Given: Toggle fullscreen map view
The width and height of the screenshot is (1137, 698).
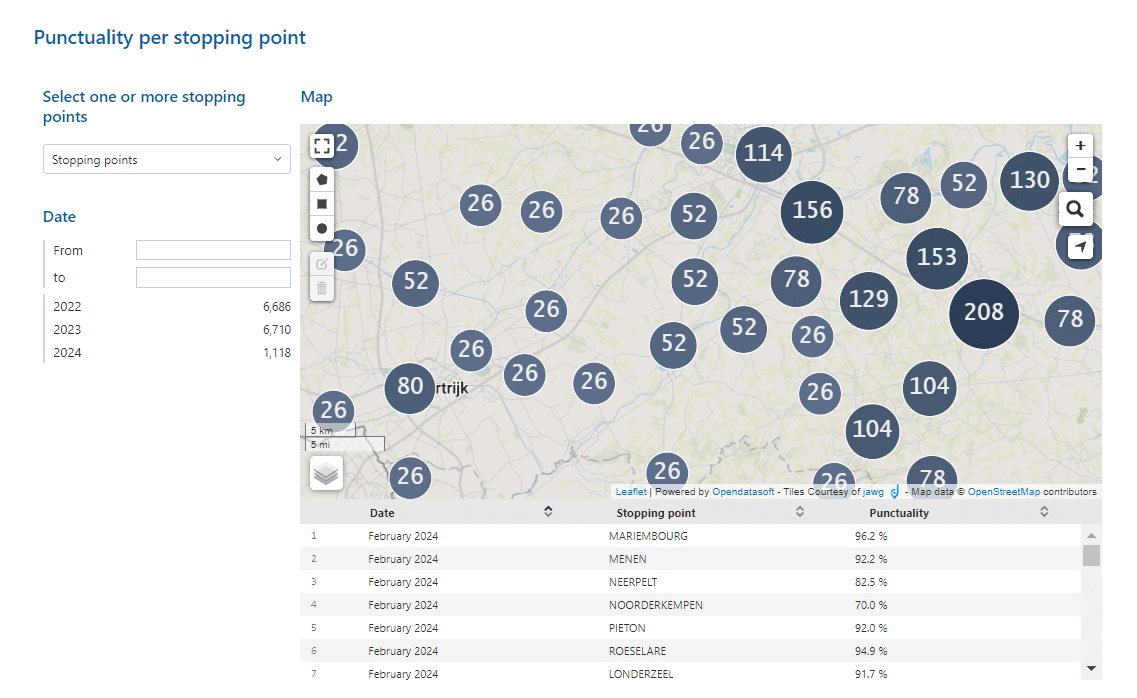Looking at the screenshot, I should coord(322,147).
